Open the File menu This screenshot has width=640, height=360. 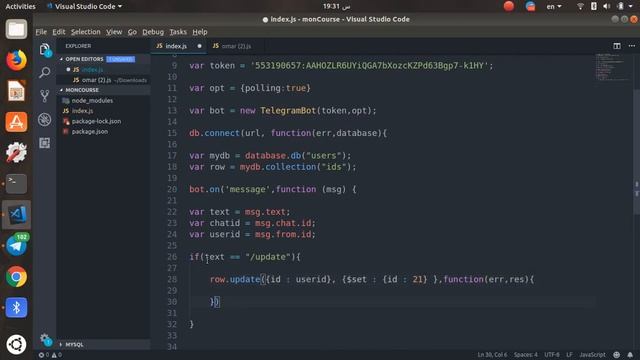(41, 32)
